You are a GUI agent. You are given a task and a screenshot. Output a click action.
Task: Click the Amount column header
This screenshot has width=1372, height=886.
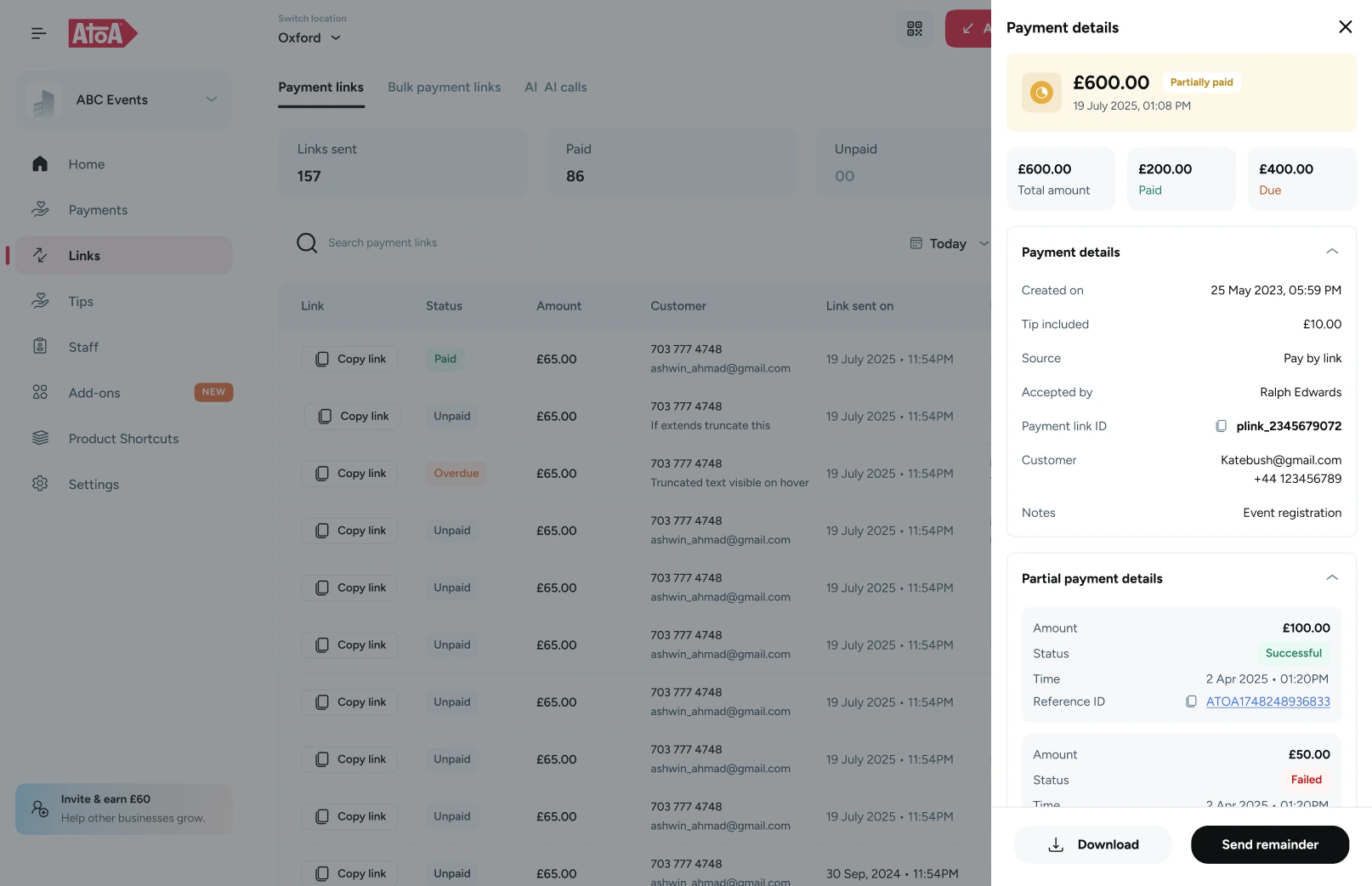click(x=558, y=306)
